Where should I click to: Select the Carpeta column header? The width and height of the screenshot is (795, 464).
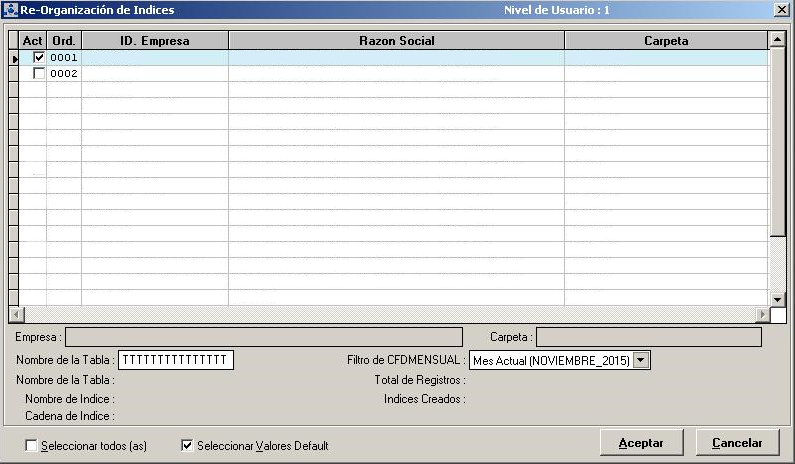click(x=665, y=41)
